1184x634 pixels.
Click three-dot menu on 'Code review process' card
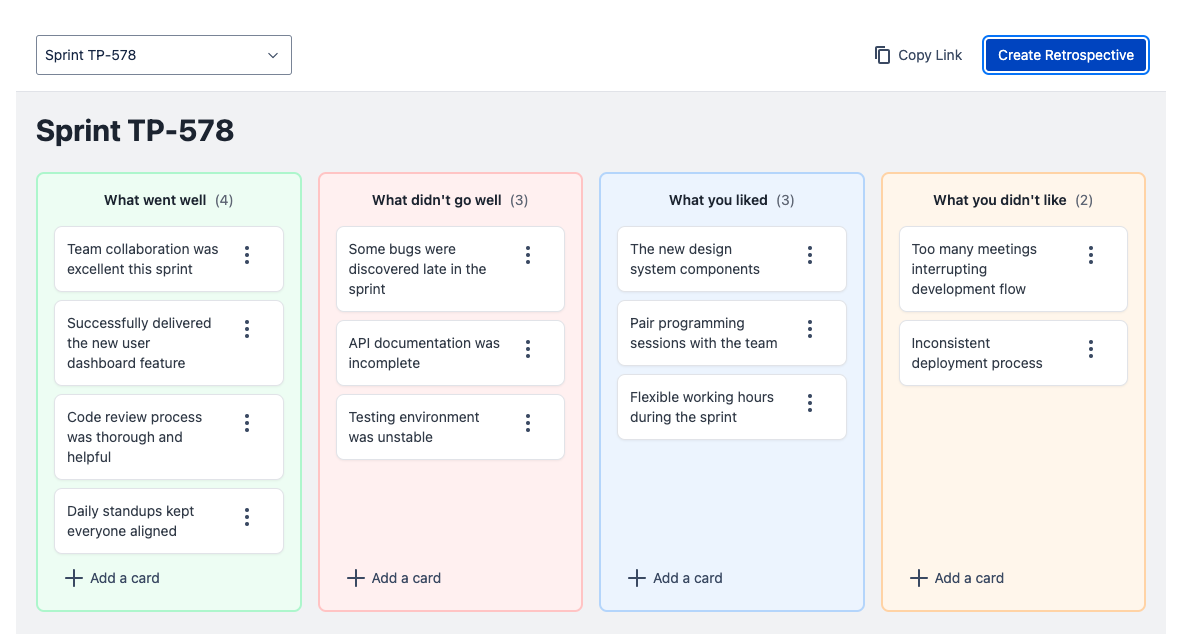[x=247, y=423]
